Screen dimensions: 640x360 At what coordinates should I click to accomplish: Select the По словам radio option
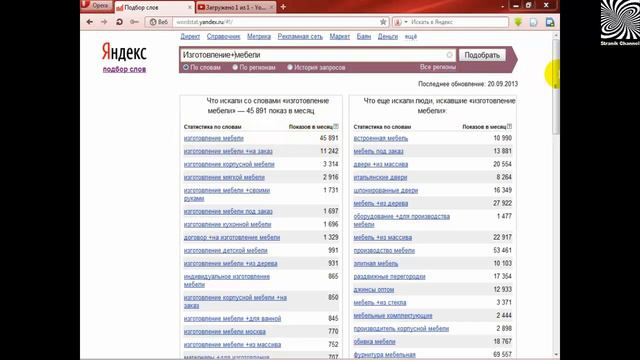186,67
